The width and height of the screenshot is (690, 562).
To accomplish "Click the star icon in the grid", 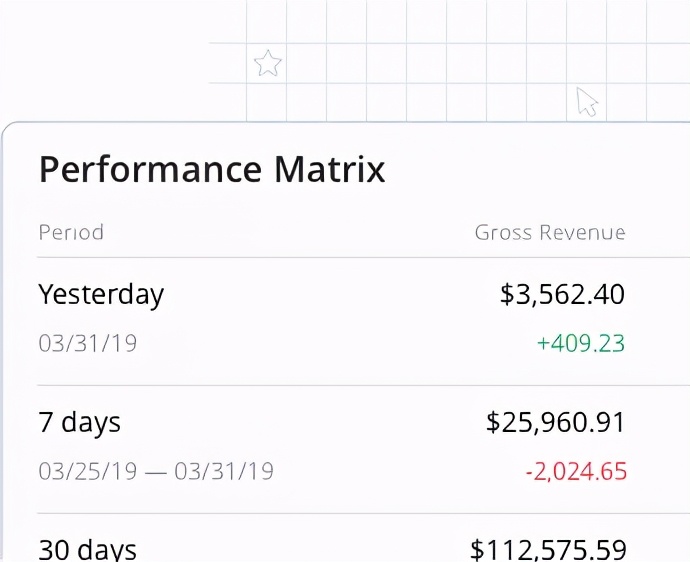I will click(267, 64).
